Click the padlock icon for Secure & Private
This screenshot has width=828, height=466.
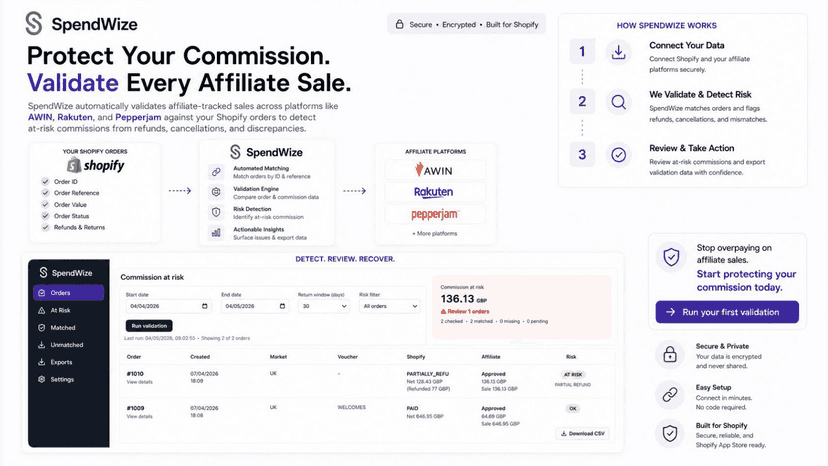pos(670,353)
